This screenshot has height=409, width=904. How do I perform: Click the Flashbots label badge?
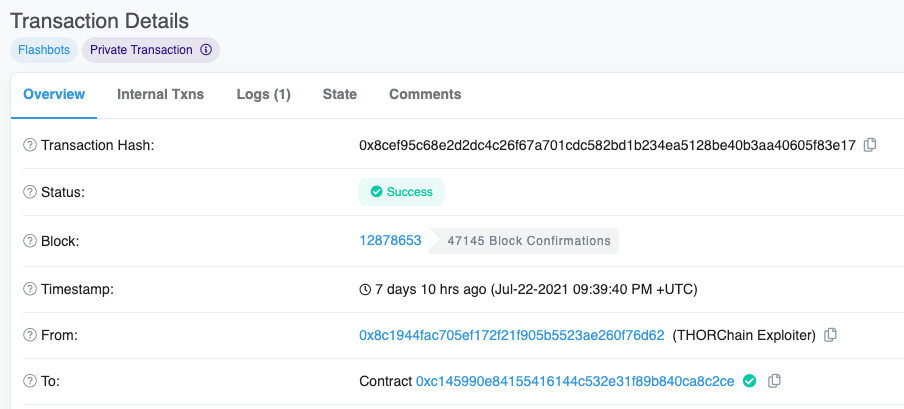pyautogui.click(x=44, y=49)
